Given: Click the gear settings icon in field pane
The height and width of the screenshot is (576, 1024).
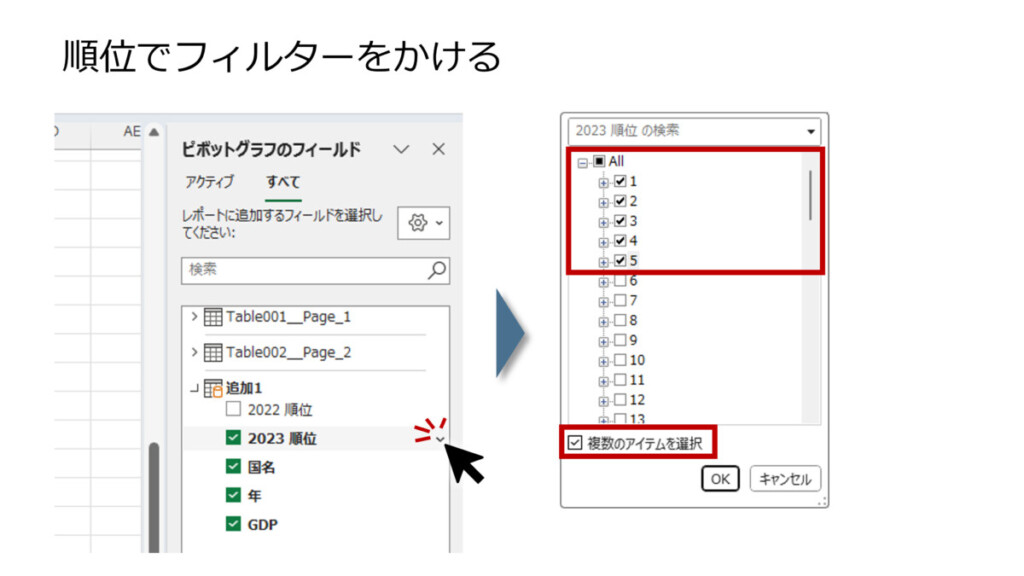Looking at the screenshot, I should click(418, 224).
